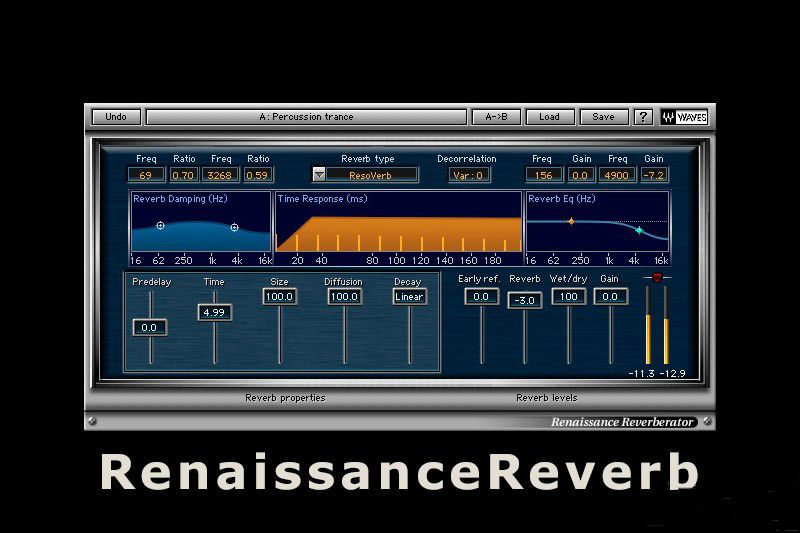This screenshot has height=533, width=800.
Task: Click the Diffusion slider handle 100.0
Action: pyautogui.click(x=344, y=296)
